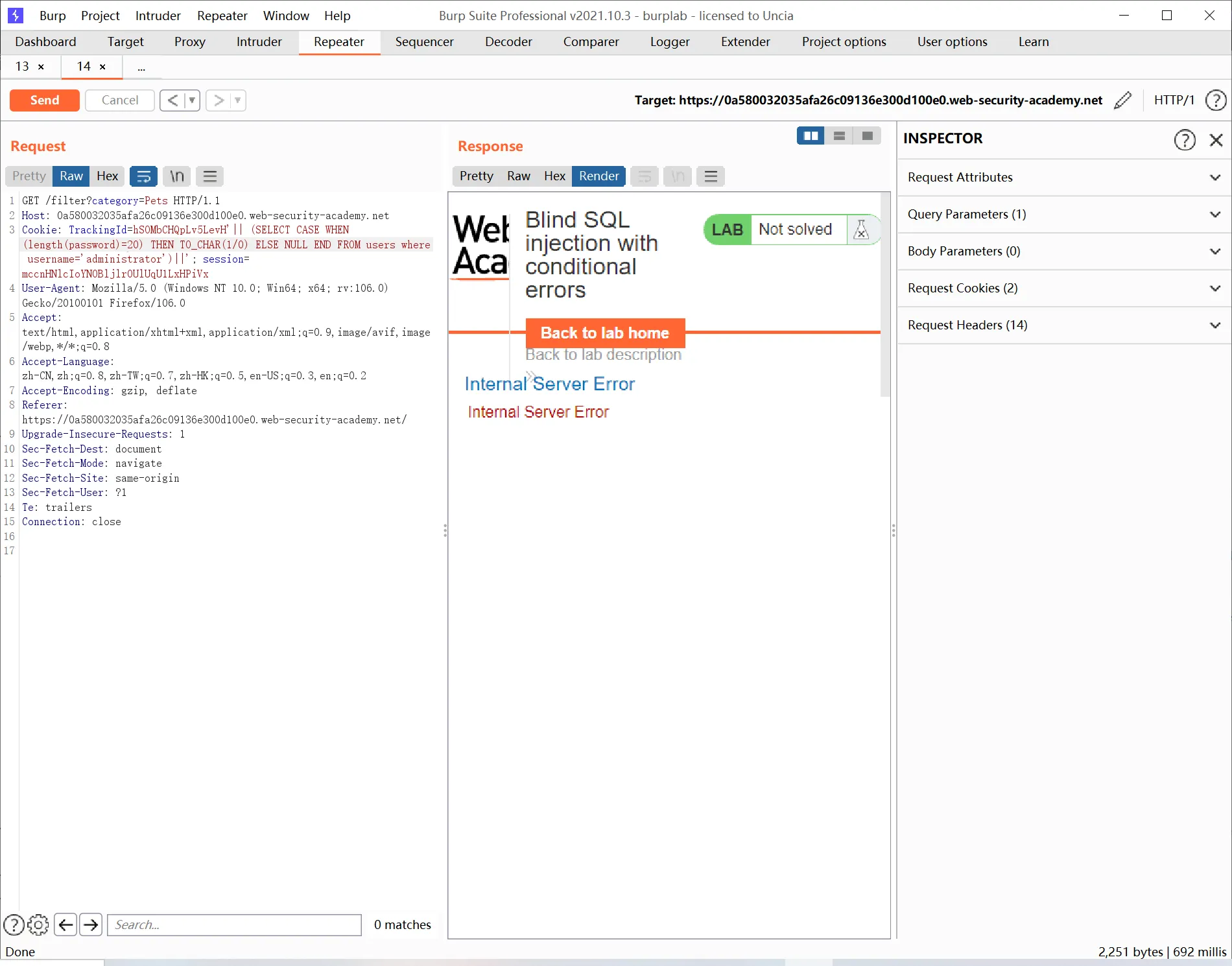Open Inspector help icon
The image size is (1232, 966).
point(1185,139)
